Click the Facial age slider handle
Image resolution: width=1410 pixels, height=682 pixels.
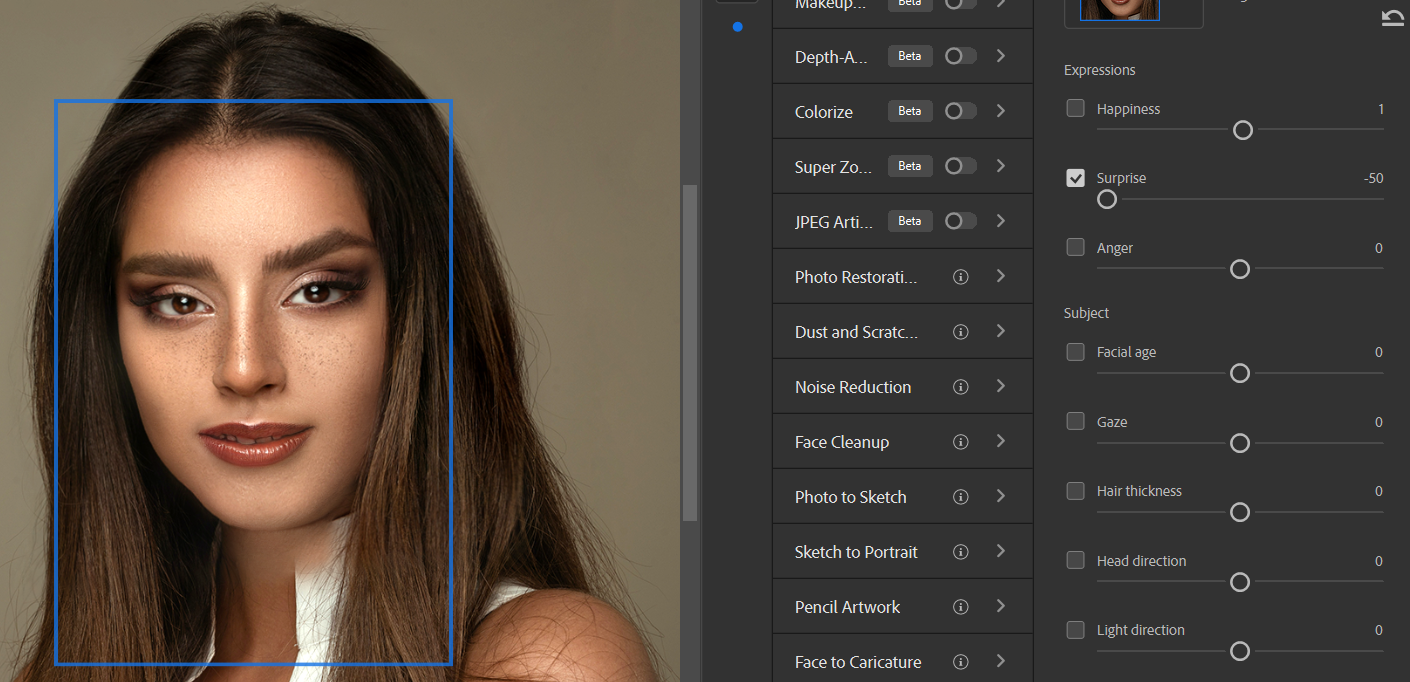click(x=1240, y=373)
